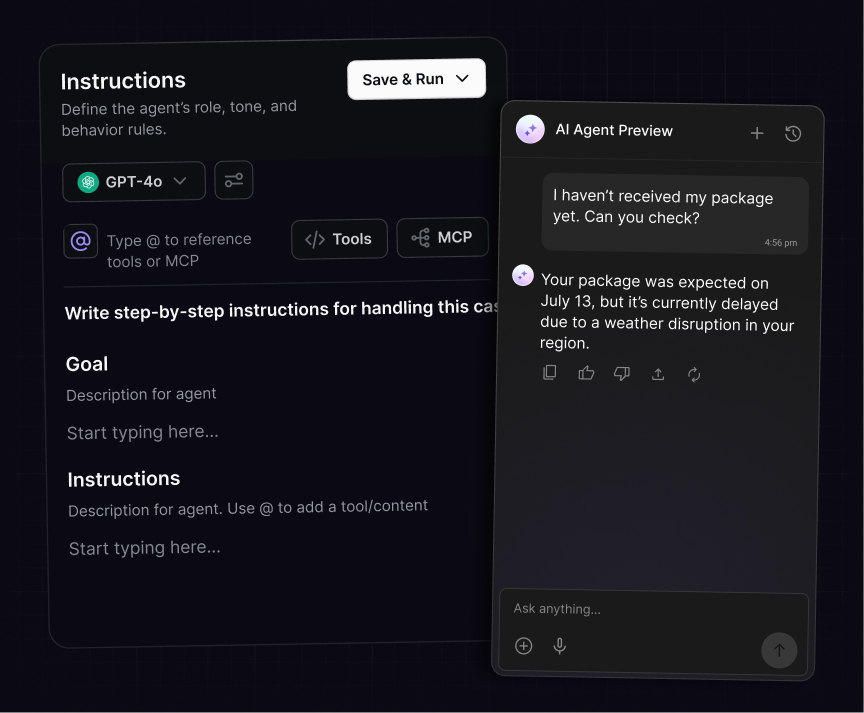Copy the agent response
This screenshot has height=713, width=864.
(x=550, y=373)
